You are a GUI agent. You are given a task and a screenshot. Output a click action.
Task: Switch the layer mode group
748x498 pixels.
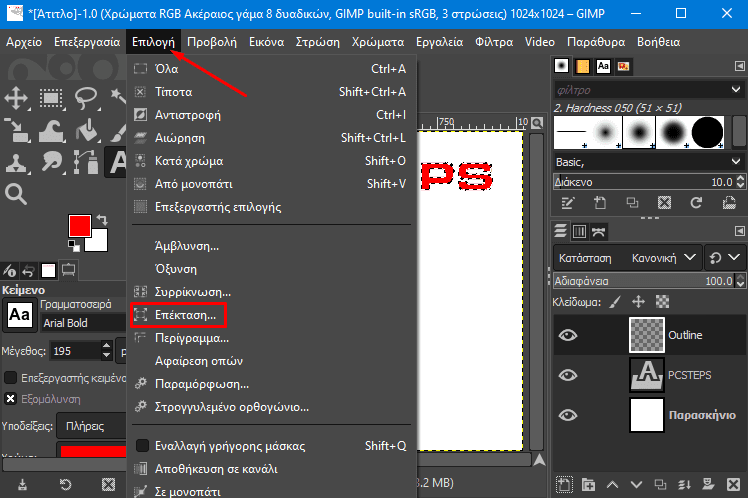click(x=724, y=258)
